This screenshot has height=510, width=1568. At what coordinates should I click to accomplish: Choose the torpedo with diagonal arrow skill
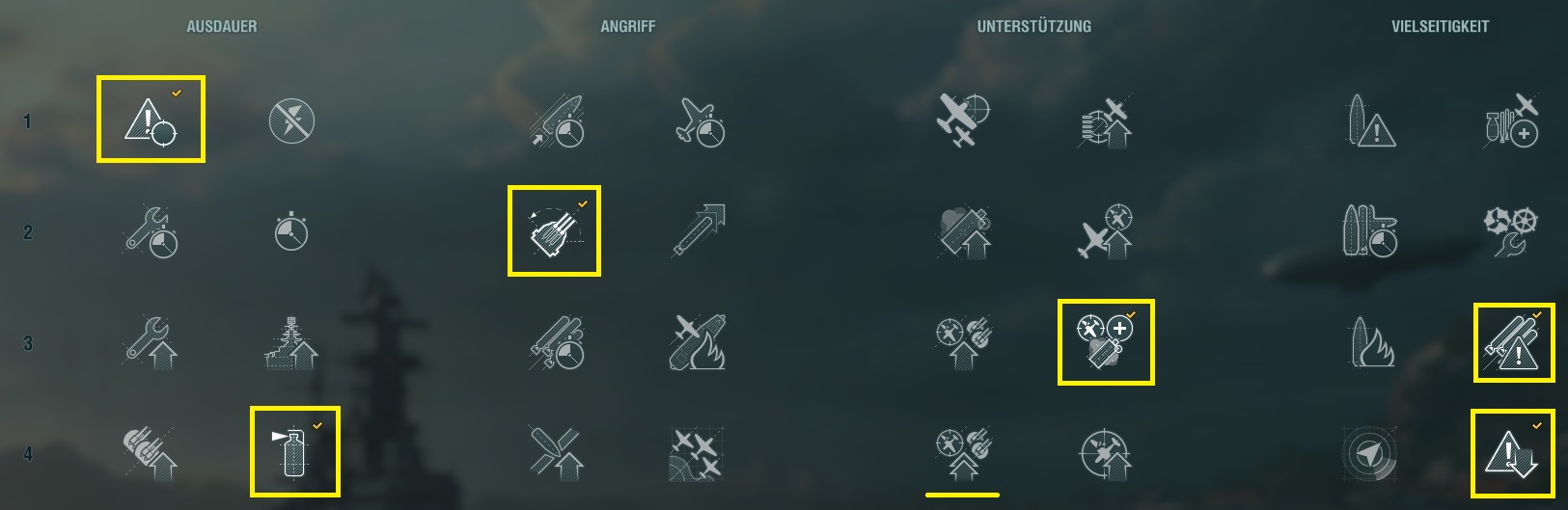pos(699,230)
